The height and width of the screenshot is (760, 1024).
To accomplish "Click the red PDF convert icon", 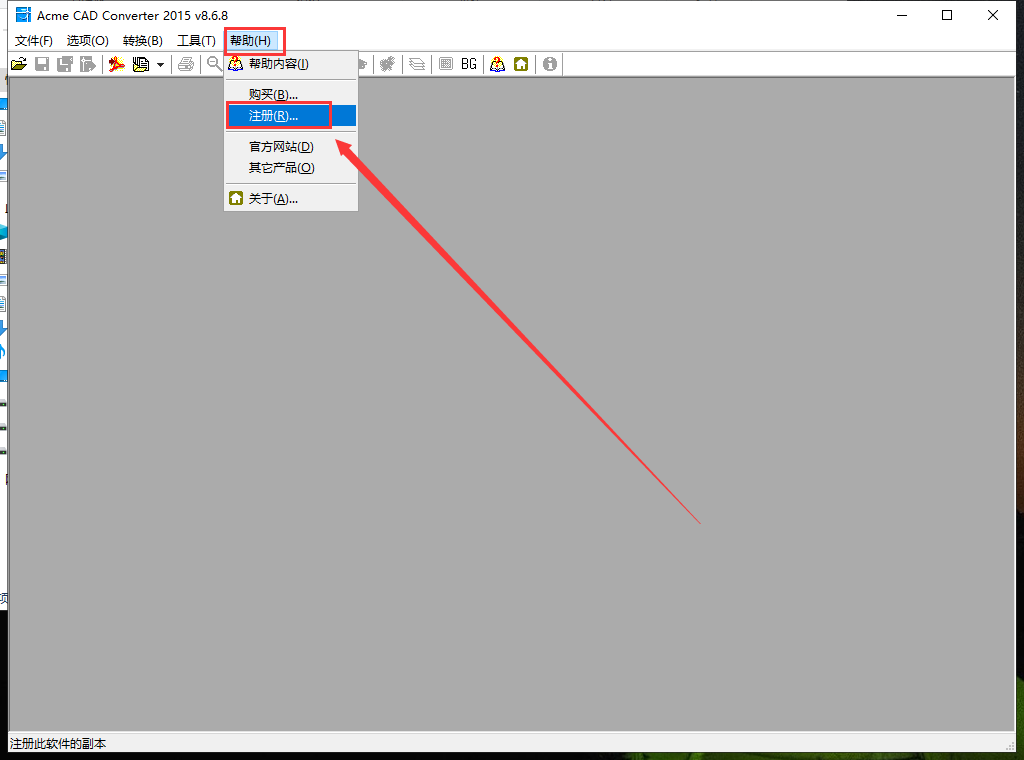I will point(117,64).
